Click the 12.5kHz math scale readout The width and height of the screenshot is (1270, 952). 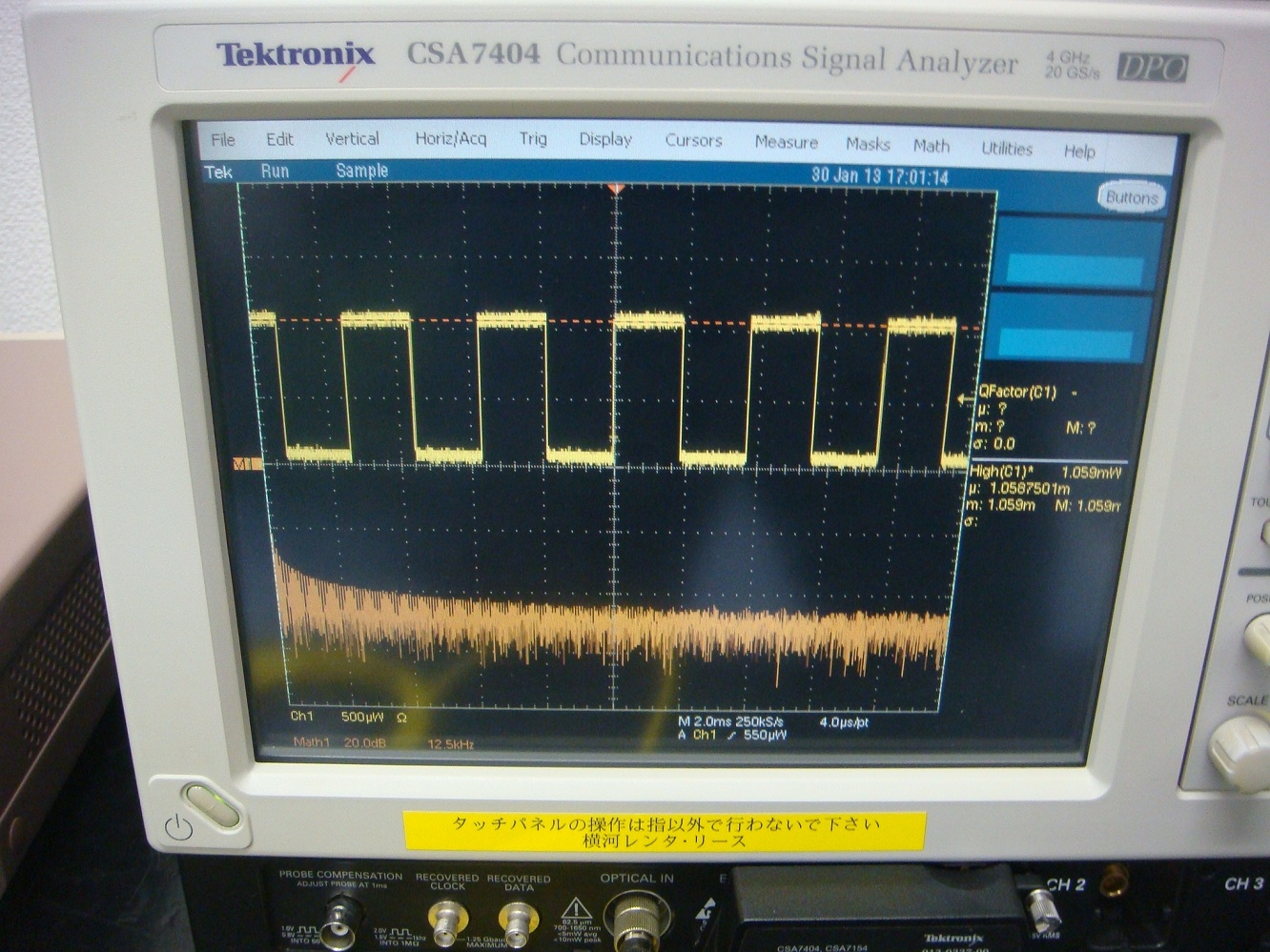(x=450, y=744)
